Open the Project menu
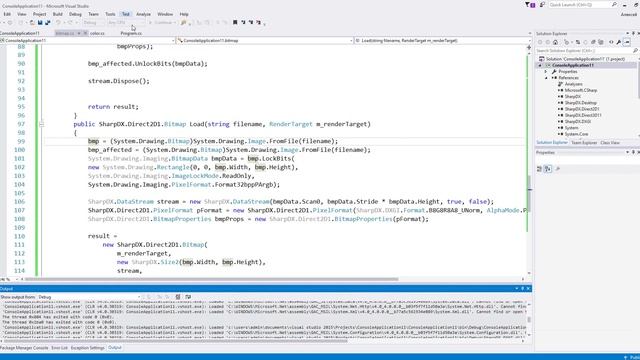This screenshot has height=360, width=640. click(x=40, y=14)
